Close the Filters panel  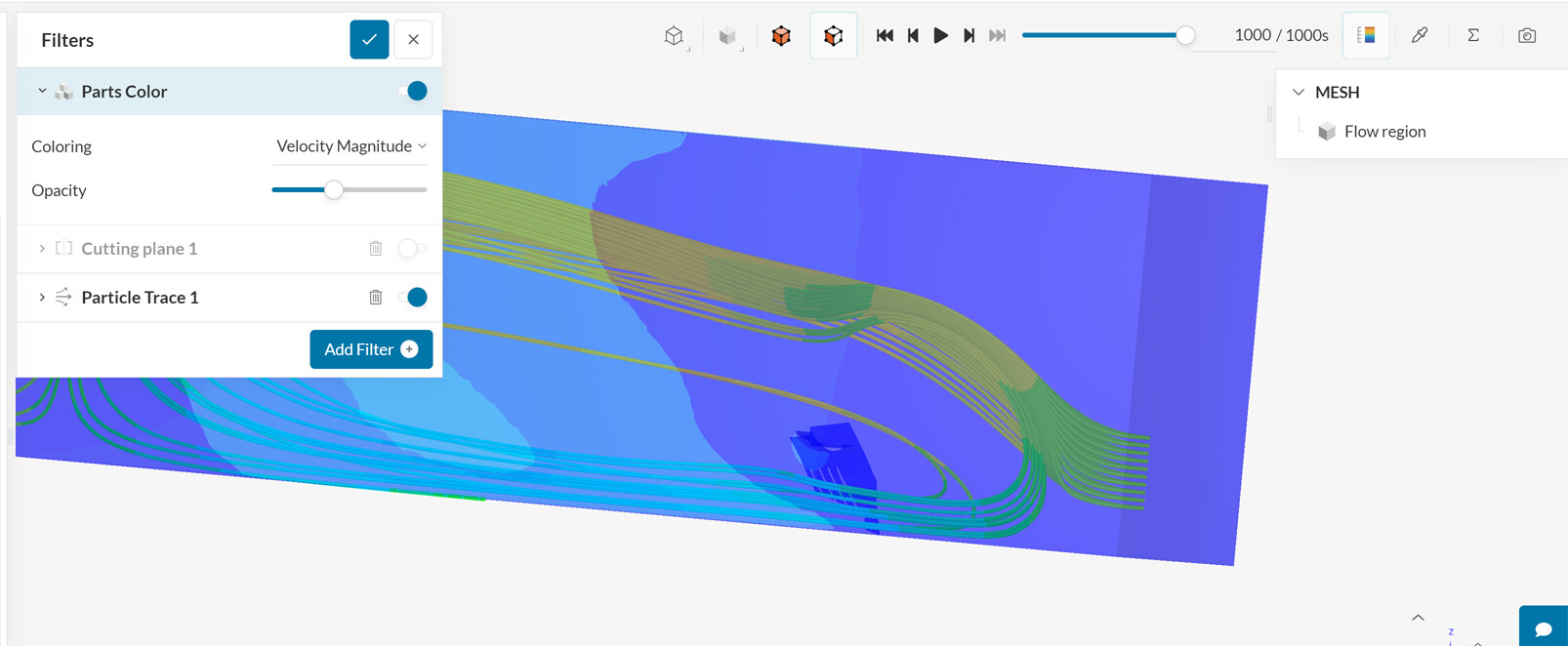(413, 40)
